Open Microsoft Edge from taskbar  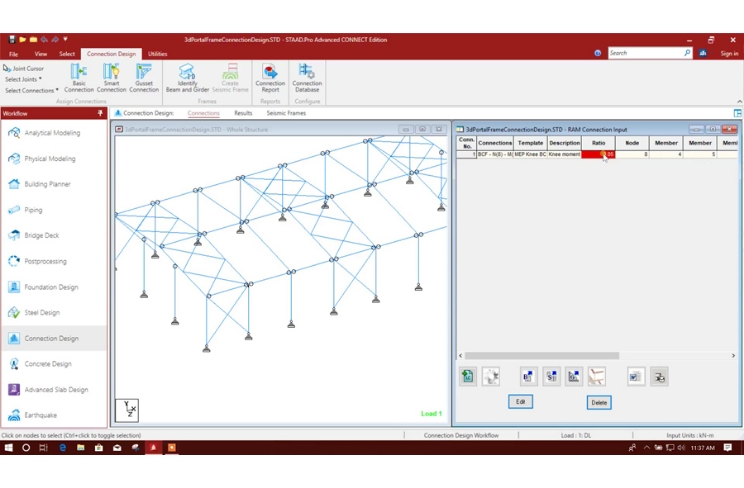pos(62,448)
